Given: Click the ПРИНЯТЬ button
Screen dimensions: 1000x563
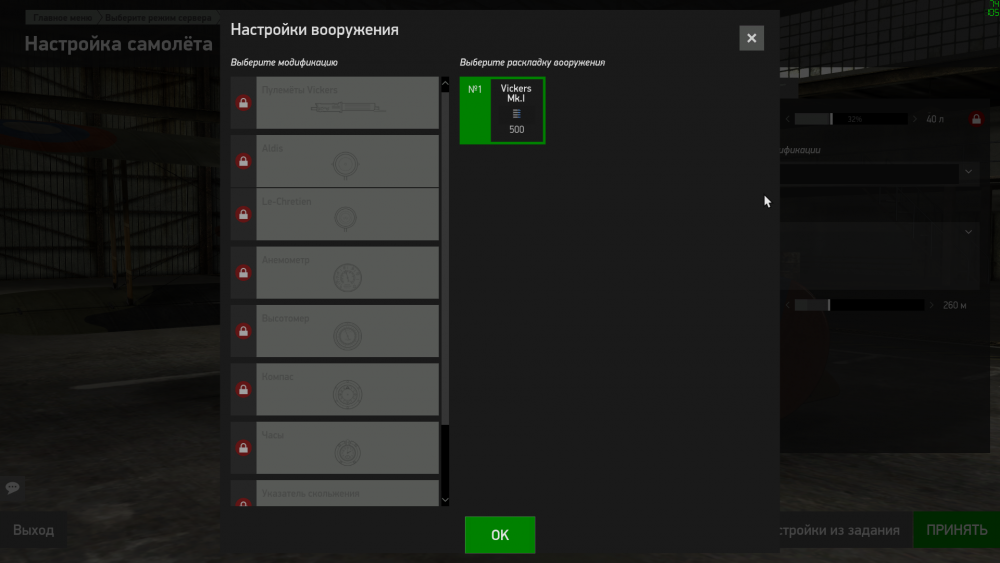Looking at the screenshot, I should point(957,530).
